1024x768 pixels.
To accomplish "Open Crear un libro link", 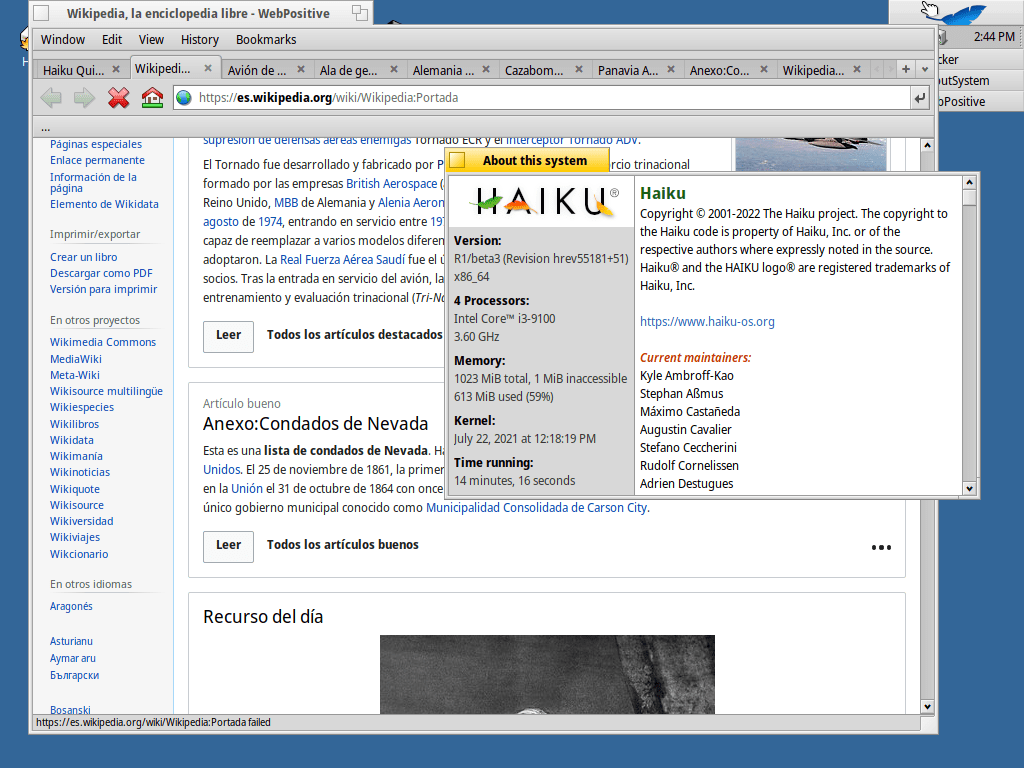I will (84, 257).
